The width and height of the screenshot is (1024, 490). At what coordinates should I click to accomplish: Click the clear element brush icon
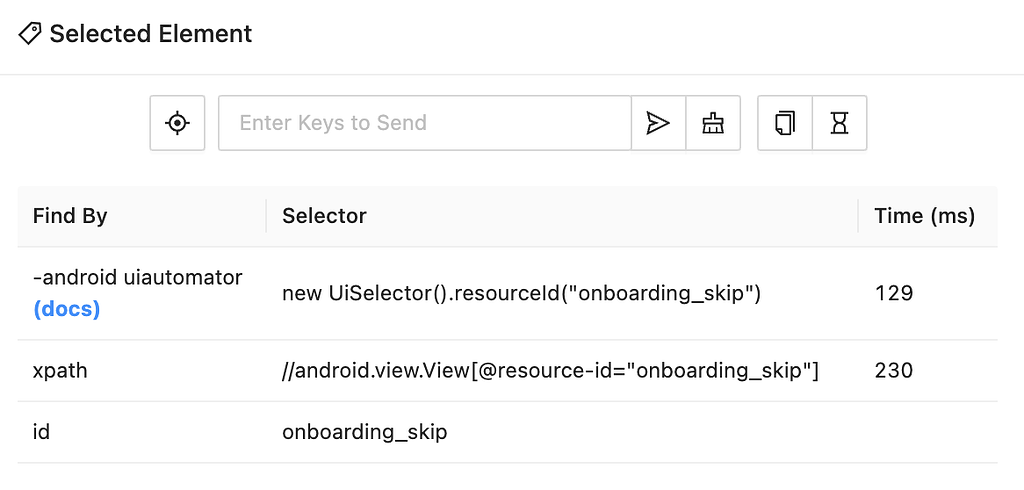(713, 123)
